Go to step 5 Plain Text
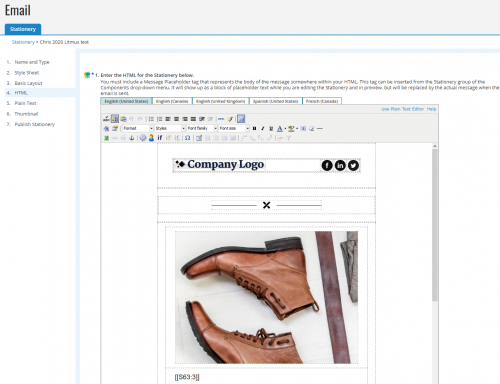Image resolution: width=500 pixels, height=384 pixels. click(x=25, y=103)
